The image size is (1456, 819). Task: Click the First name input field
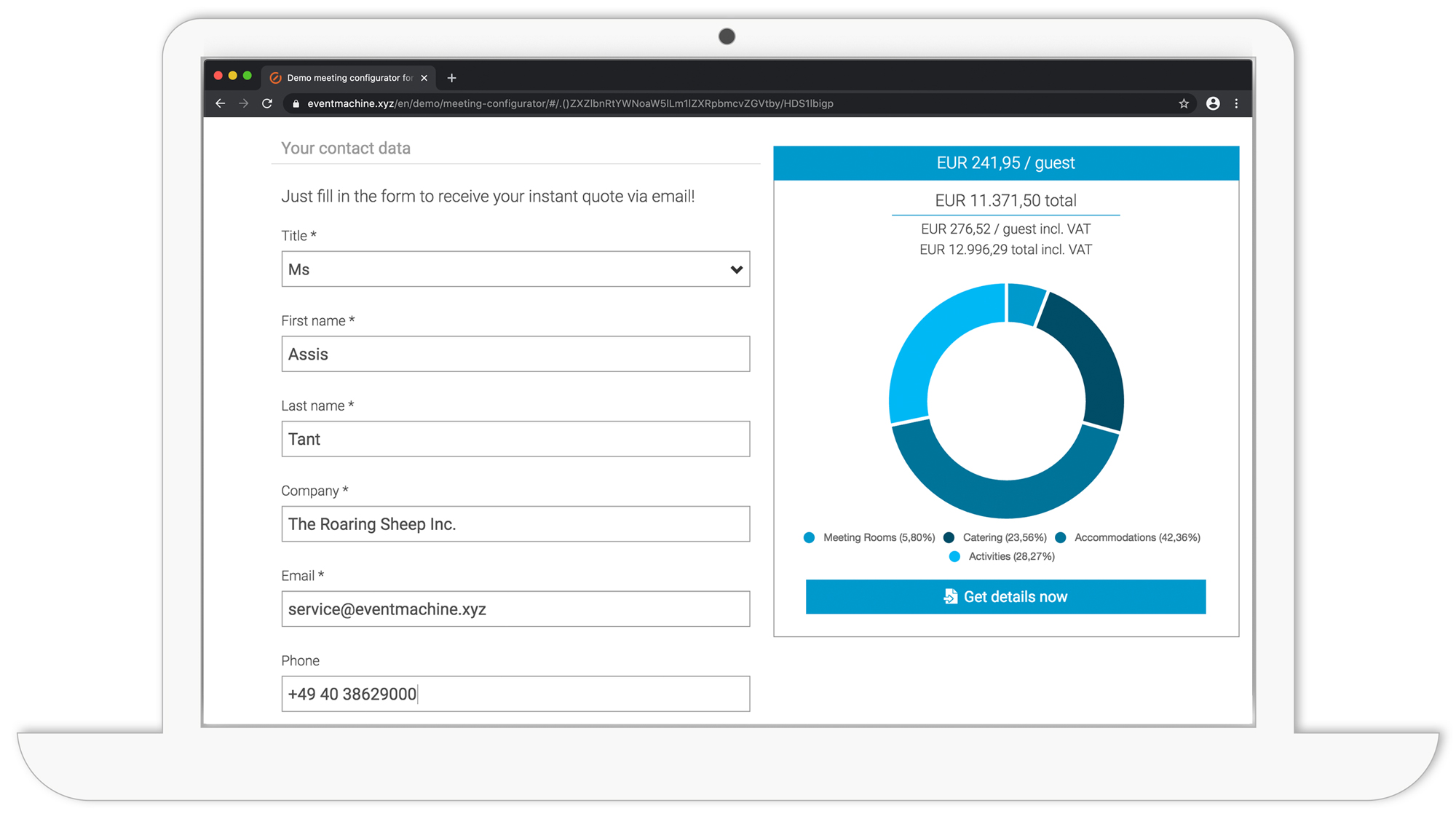(515, 354)
